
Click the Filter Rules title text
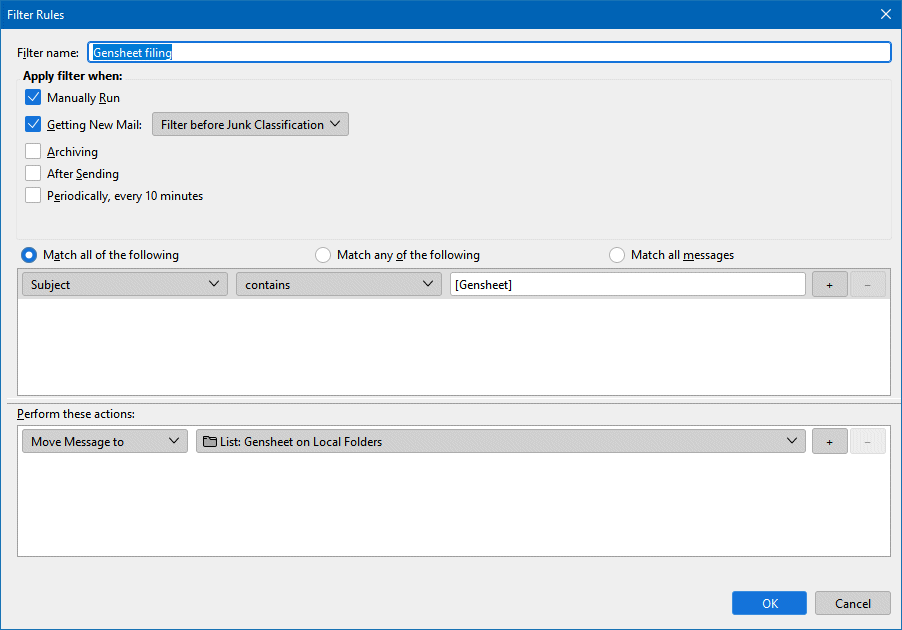click(36, 14)
